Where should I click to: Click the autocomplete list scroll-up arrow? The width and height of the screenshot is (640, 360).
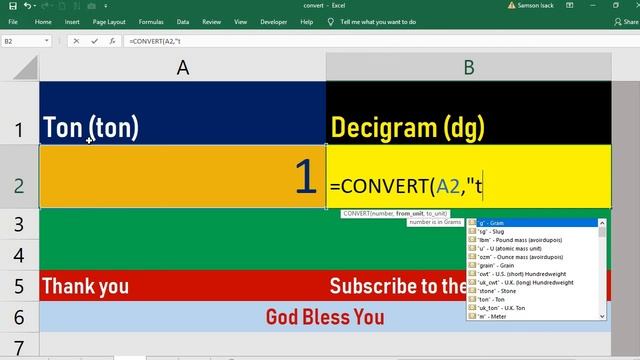click(602, 223)
